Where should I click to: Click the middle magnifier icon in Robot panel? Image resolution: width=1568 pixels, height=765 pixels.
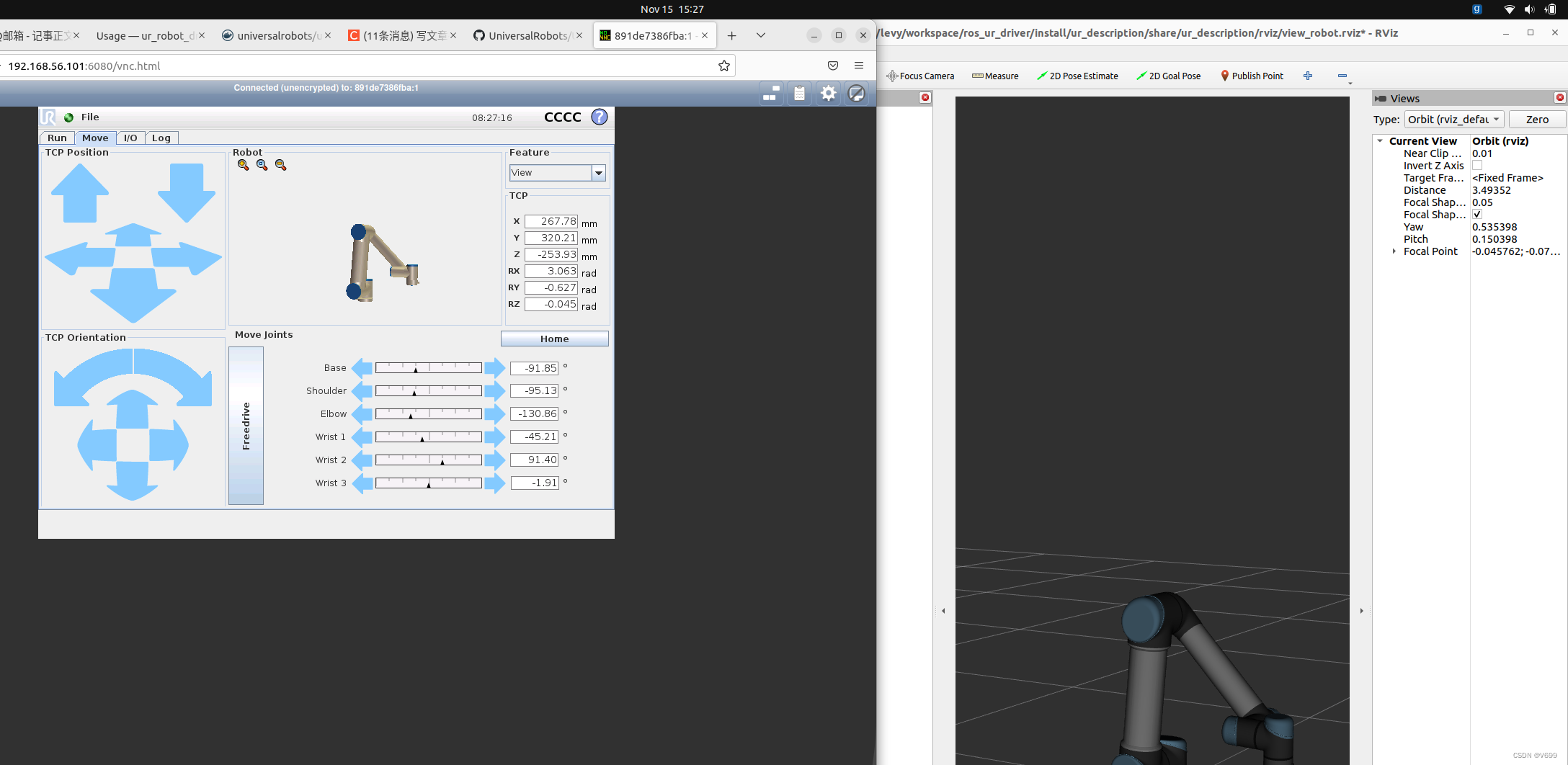click(262, 165)
